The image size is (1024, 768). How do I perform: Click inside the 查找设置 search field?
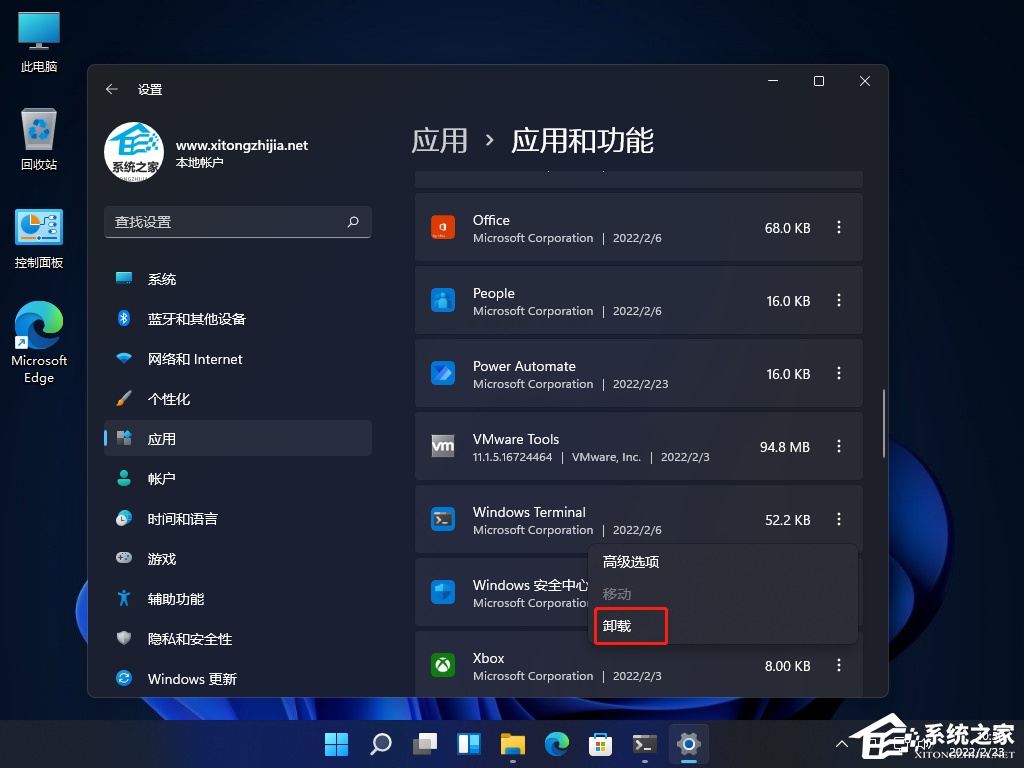(x=238, y=222)
